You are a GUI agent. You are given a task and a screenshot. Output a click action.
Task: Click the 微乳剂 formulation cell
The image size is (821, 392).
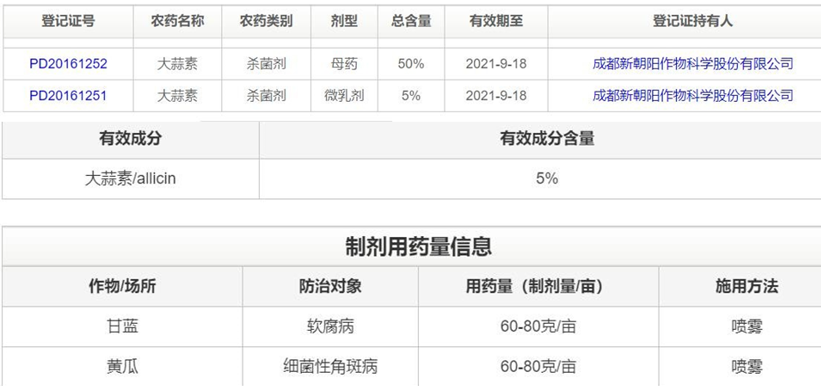(x=344, y=96)
